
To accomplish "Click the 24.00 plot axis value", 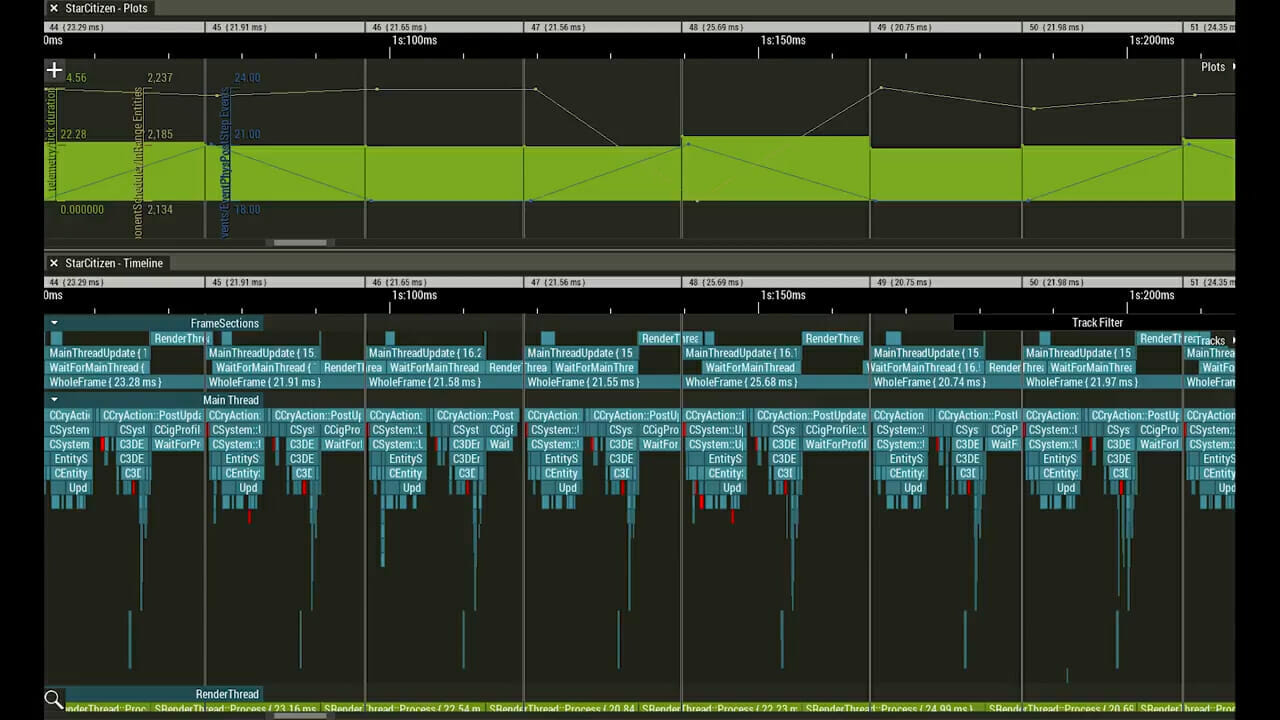I will [x=247, y=78].
